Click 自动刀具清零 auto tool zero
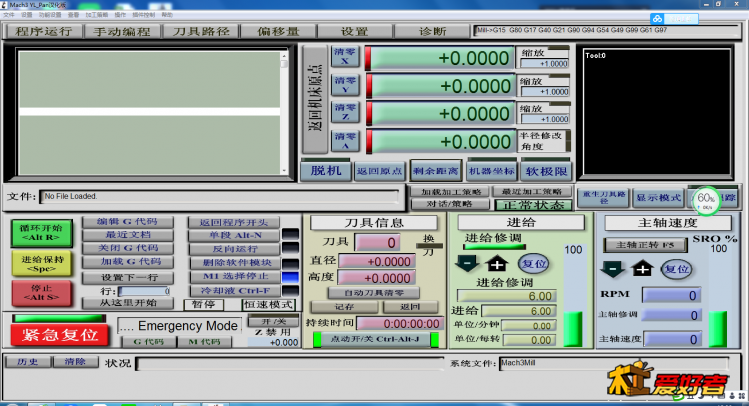749x406 pixels. tap(374, 293)
